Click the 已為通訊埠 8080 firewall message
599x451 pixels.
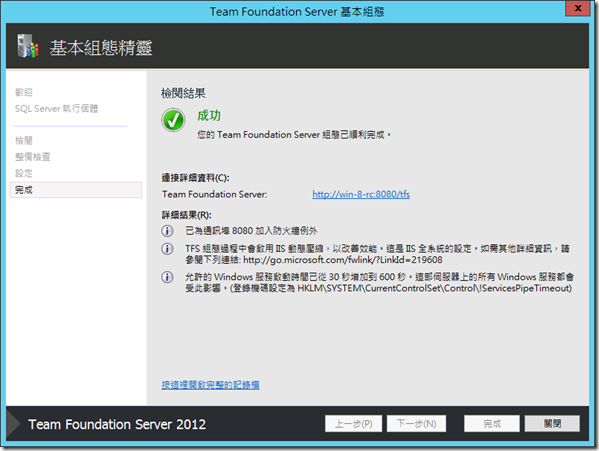[251, 231]
